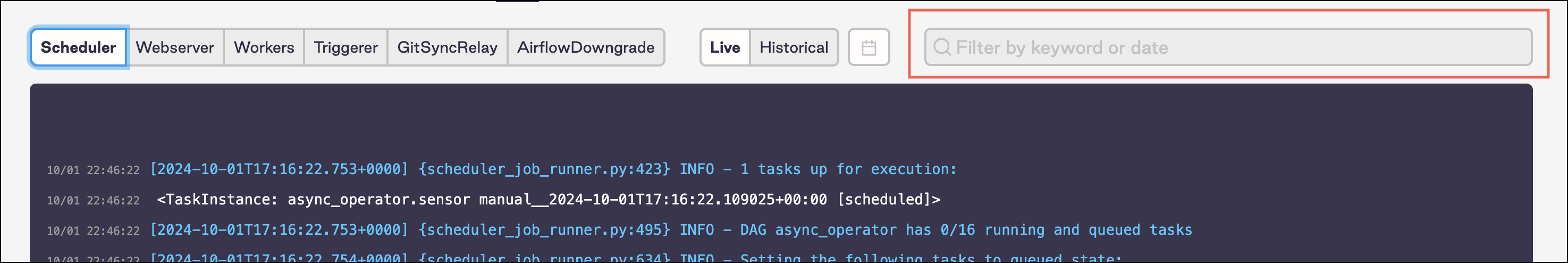Click the [scheduled] state in the TaskInstance line
Viewport: 1568px width, 263px height.
tap(888, 200)
